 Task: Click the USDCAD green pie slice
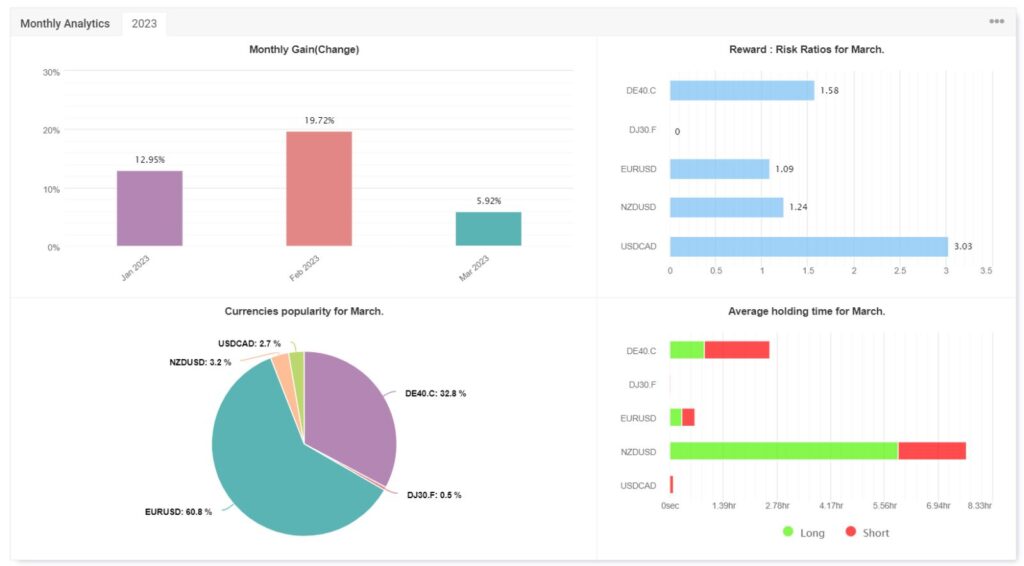[x=297, y=361]
